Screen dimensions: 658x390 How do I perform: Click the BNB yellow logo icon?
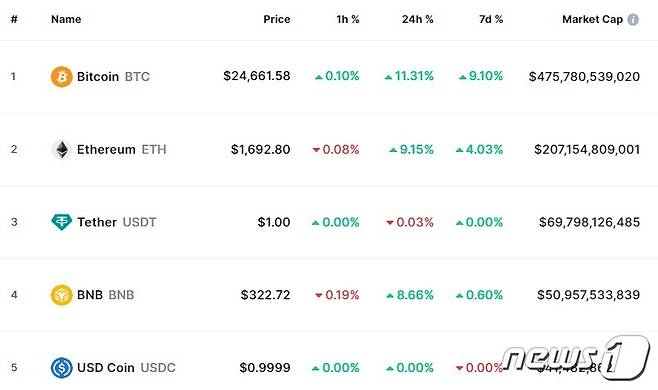62,295
